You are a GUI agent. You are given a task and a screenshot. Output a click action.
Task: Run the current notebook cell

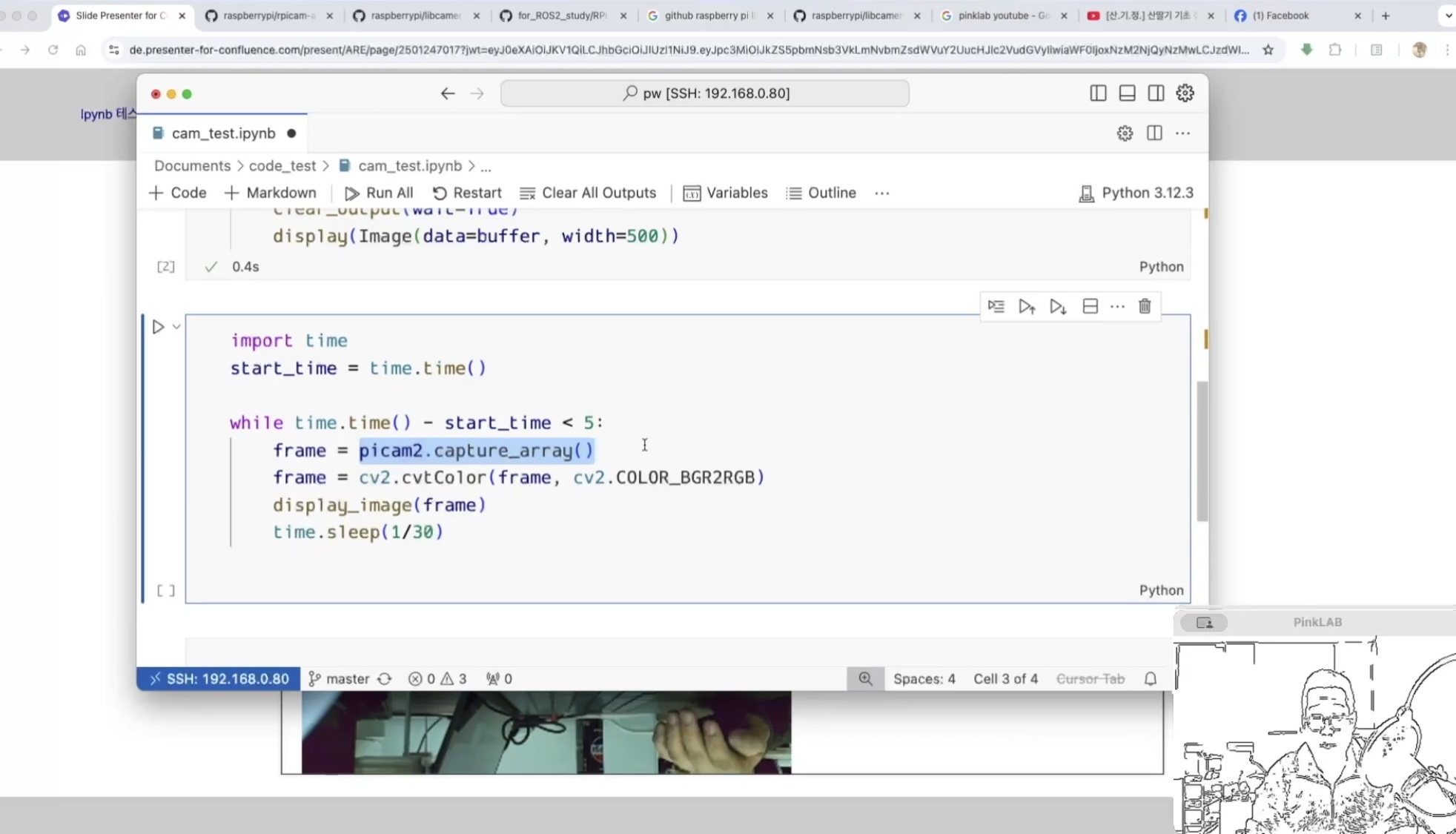(158, 327)
